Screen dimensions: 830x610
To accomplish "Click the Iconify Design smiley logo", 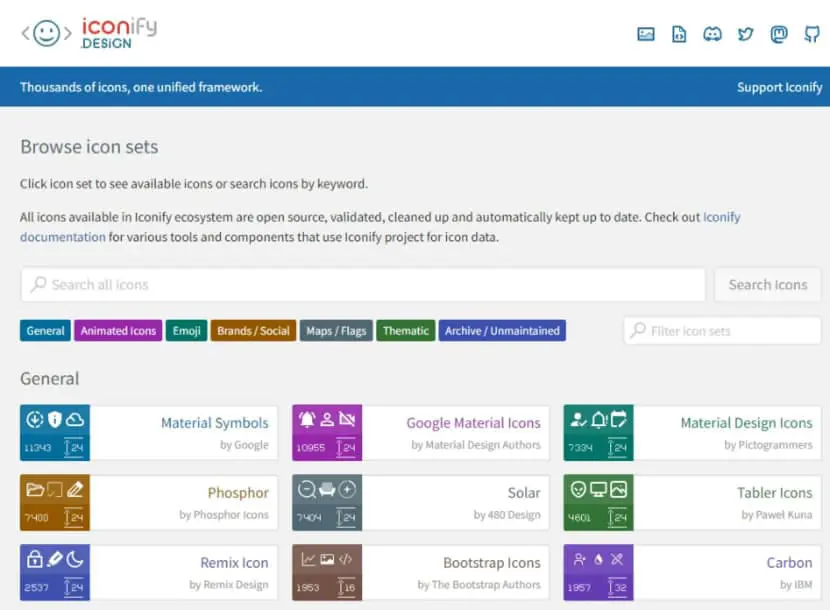I will (x=47, y=33).
